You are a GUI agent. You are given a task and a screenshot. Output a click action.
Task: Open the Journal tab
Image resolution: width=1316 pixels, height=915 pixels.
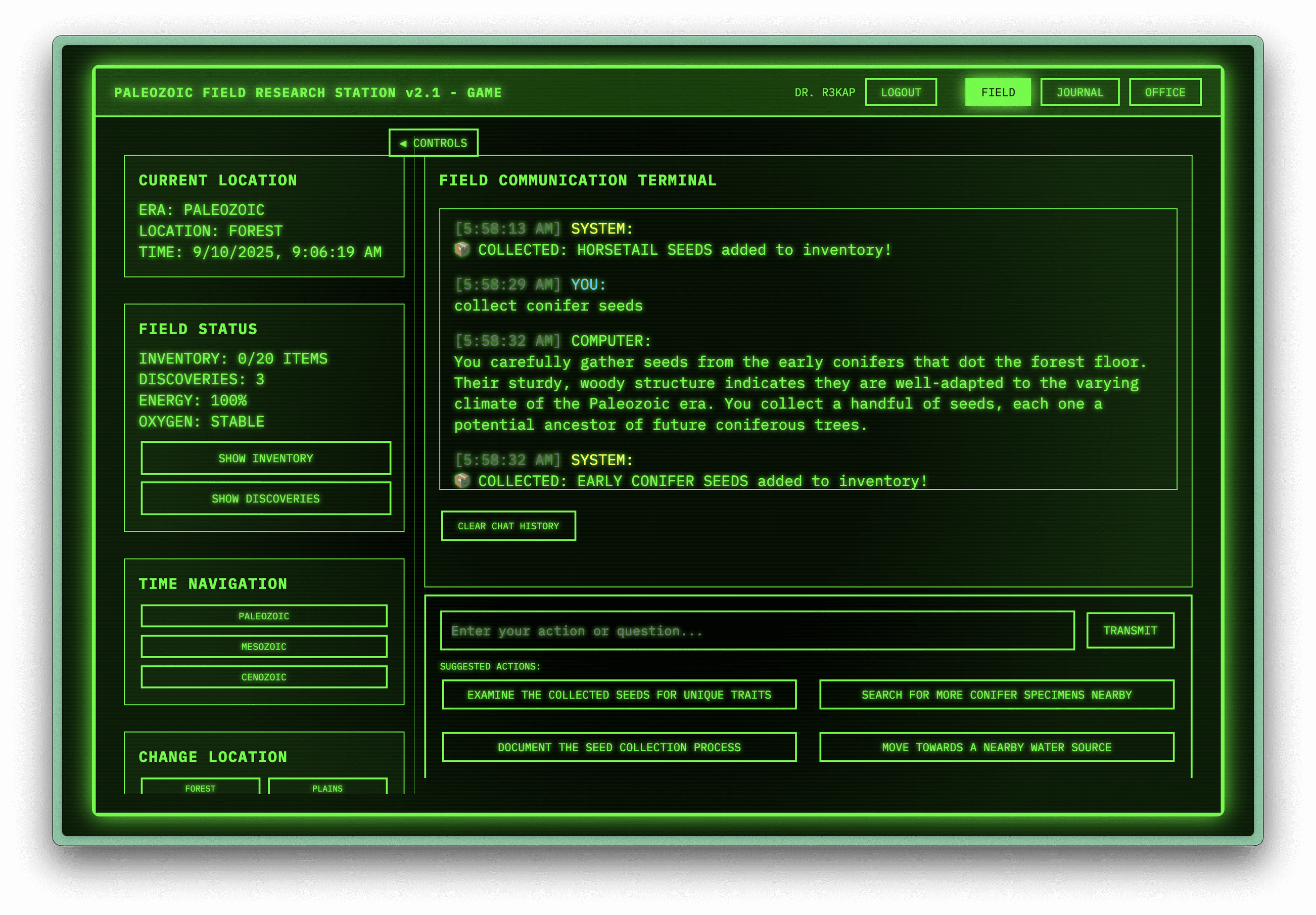click(x=1079, y=93)
